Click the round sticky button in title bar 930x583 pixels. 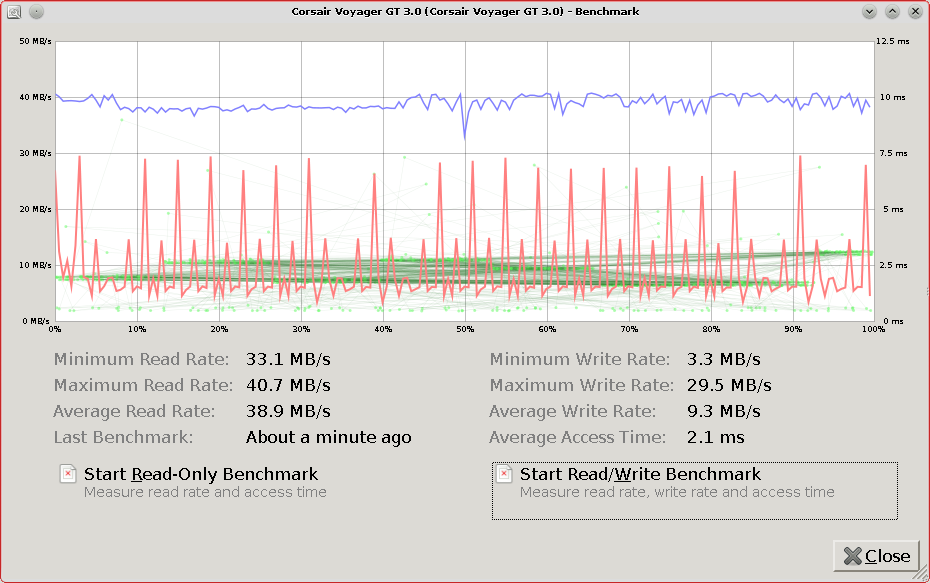coord(36,11)
